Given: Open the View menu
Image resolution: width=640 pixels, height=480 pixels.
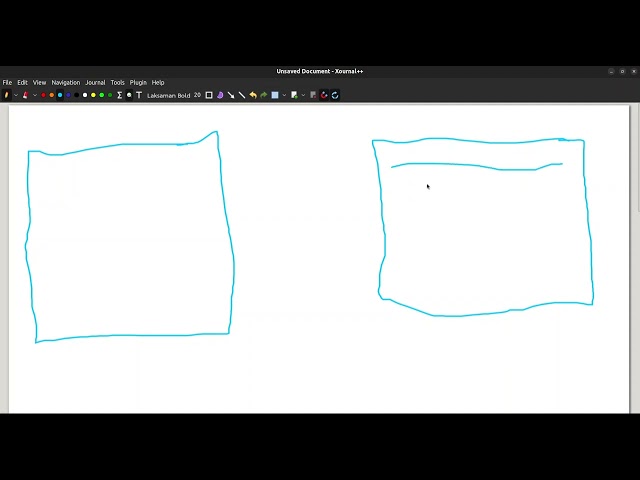Looking at the screenshot, I should 40,82.
